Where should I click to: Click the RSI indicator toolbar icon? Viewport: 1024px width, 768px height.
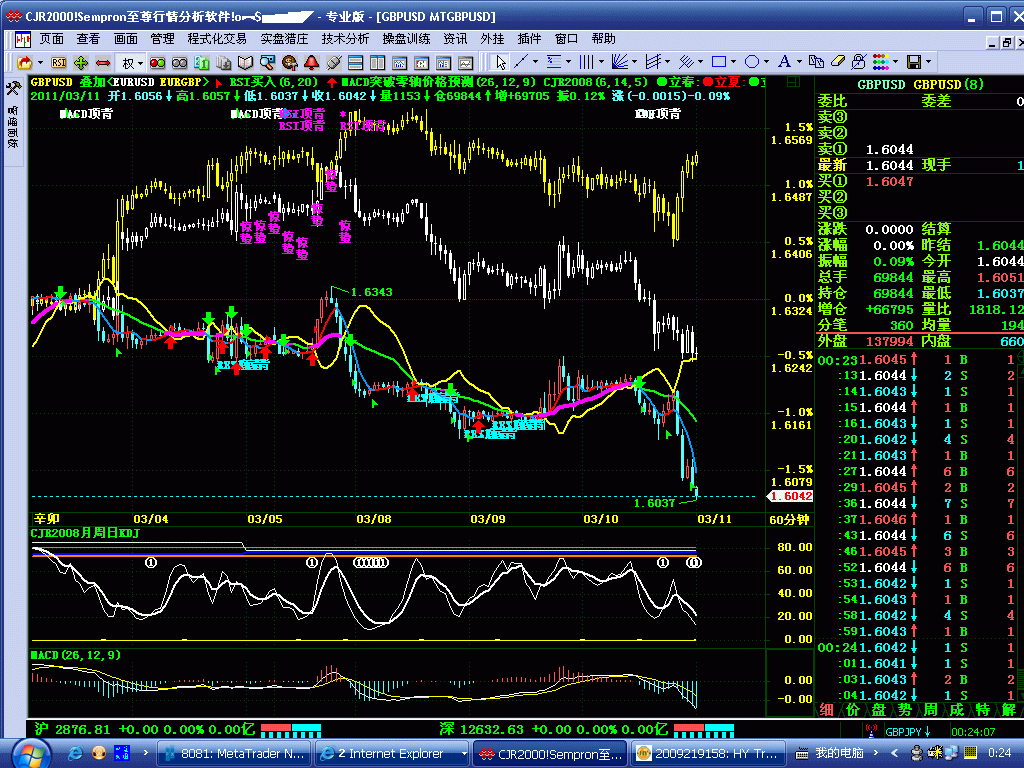[x=59, y=63]
